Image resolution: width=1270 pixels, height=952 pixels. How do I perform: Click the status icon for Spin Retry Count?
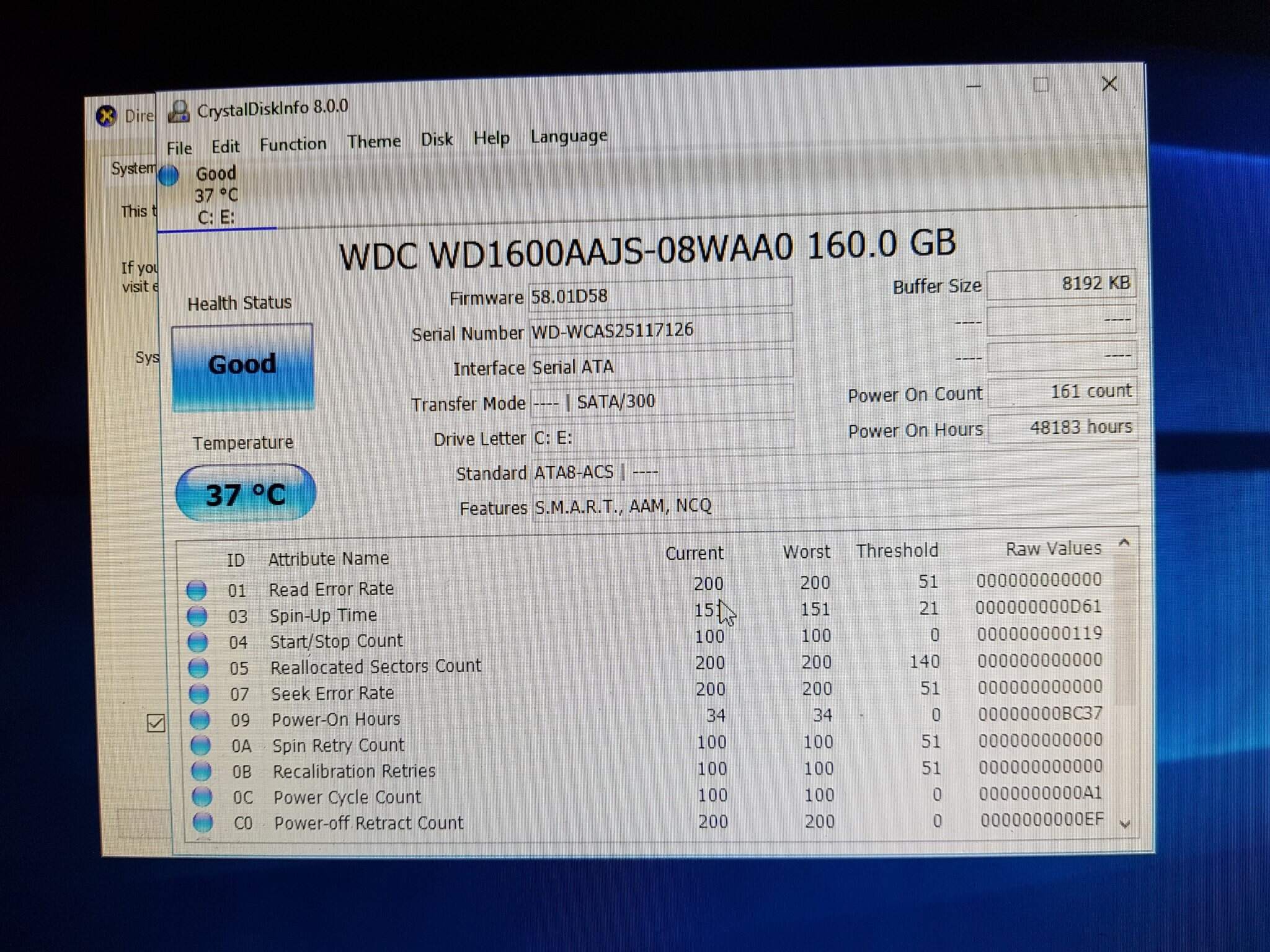tap(200, 745)
